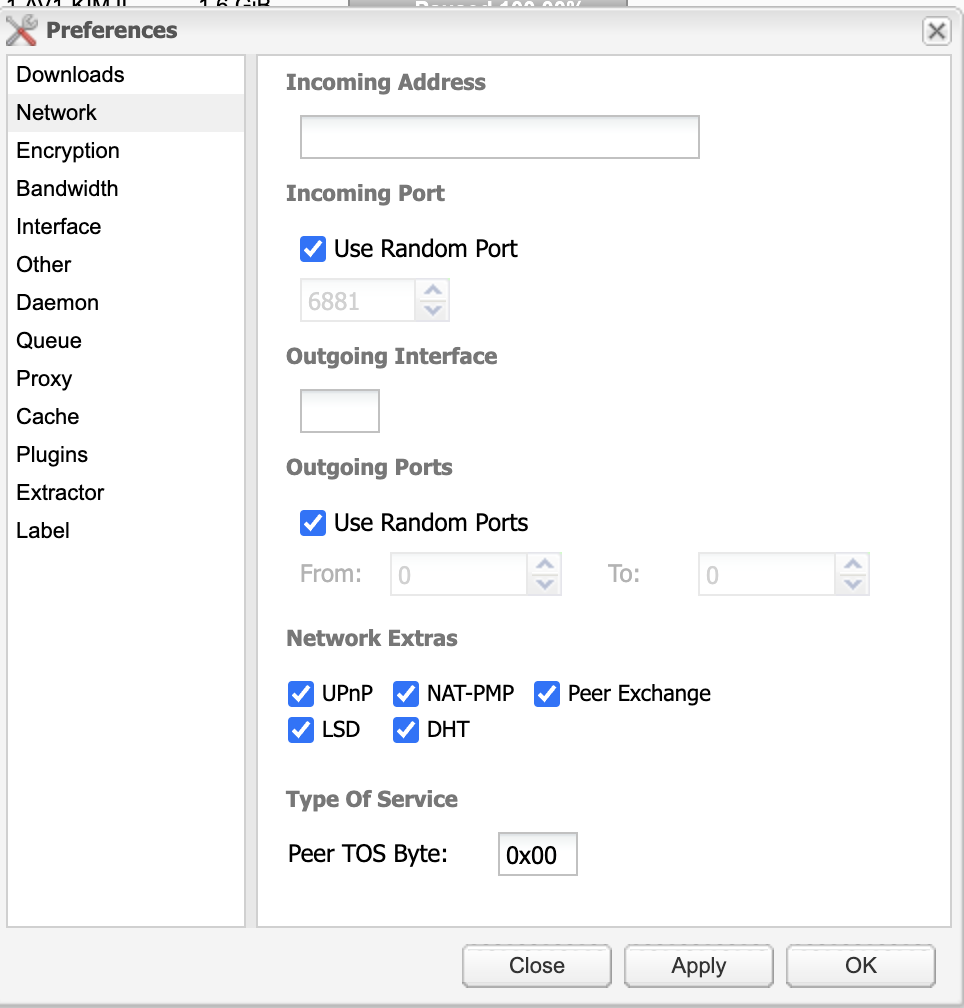This screenshot has height=1008, width=964.
Task: Decrease outgoing From port value
Action: click(544, 584)
